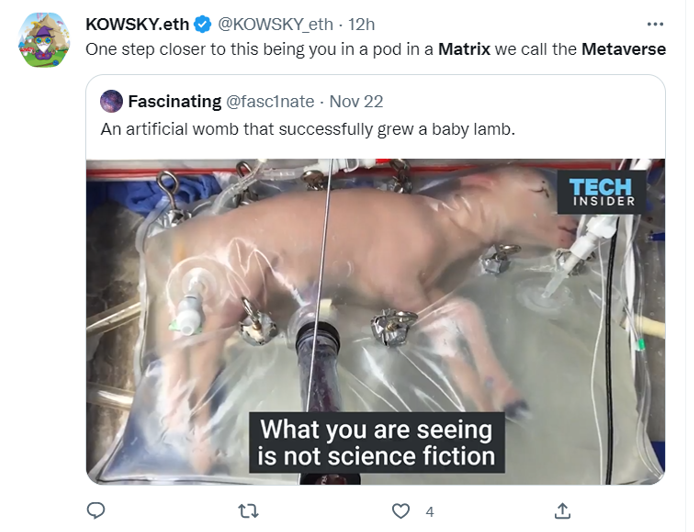Click the Fascinating account's small avatar
This screenshot has height=532, width=694.
[x=111, y=101]
